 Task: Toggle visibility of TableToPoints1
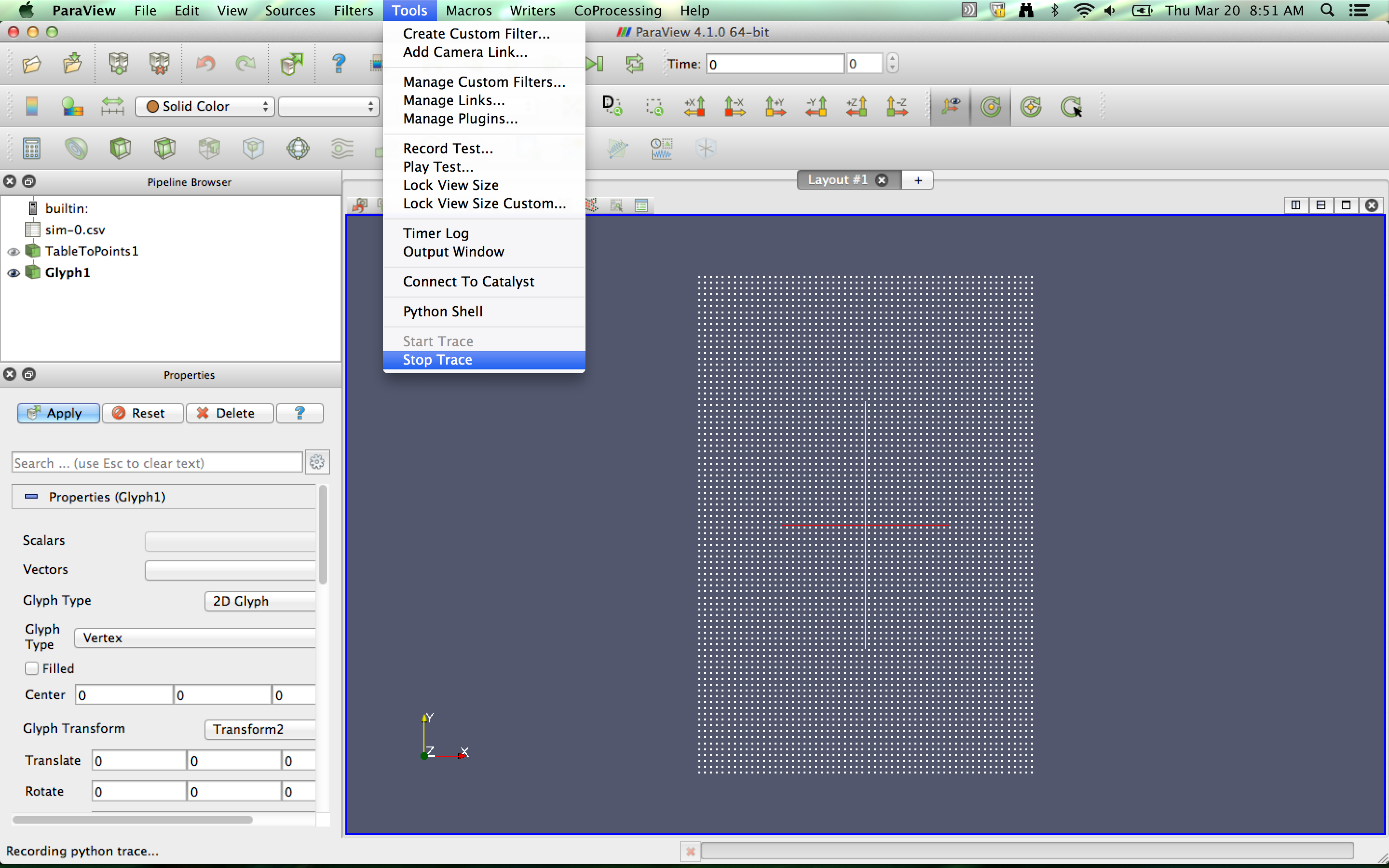coord(13,251)
